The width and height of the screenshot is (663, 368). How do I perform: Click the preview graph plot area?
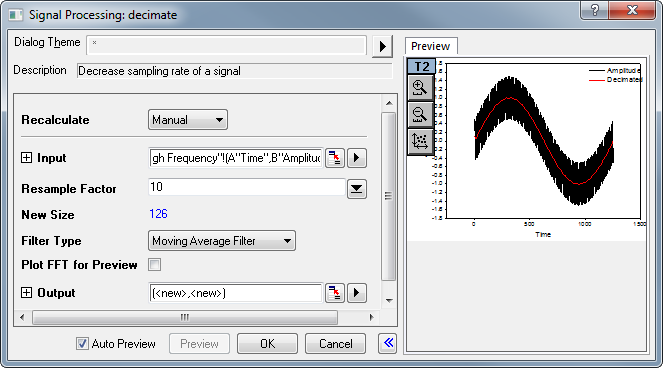[x=543, y=141]
